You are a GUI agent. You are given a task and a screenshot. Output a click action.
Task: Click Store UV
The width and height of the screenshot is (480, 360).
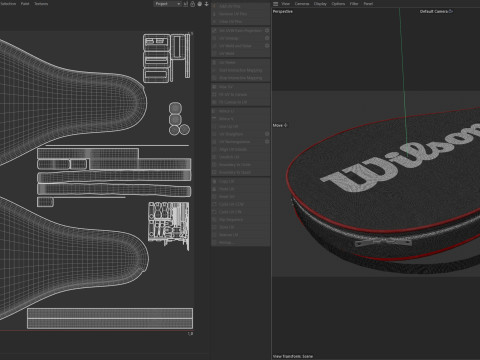[240, 227]
